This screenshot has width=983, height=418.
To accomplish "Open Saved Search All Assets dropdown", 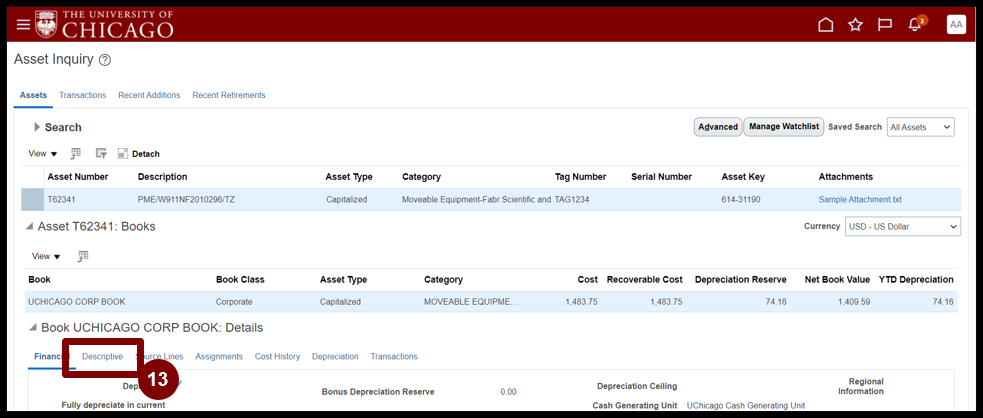I will (x=920, y=127).
